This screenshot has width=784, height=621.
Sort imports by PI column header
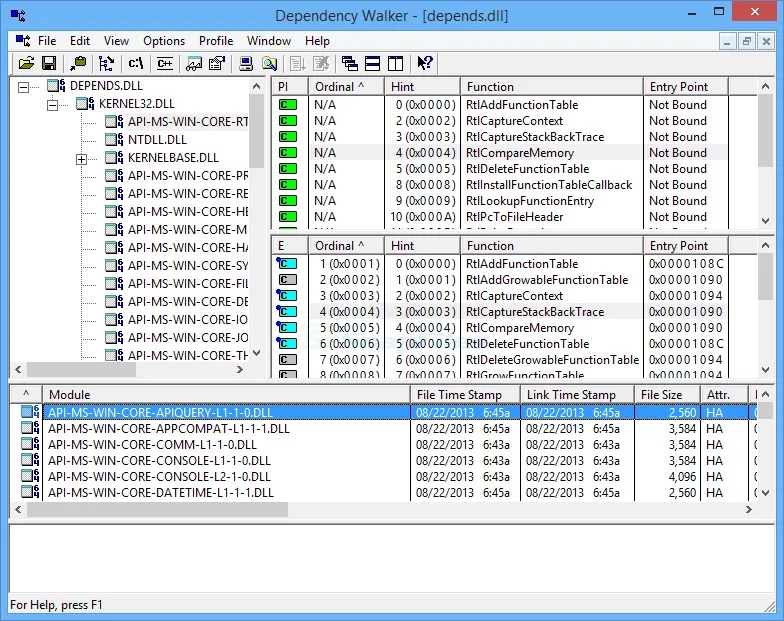click(x=290, y=86)
